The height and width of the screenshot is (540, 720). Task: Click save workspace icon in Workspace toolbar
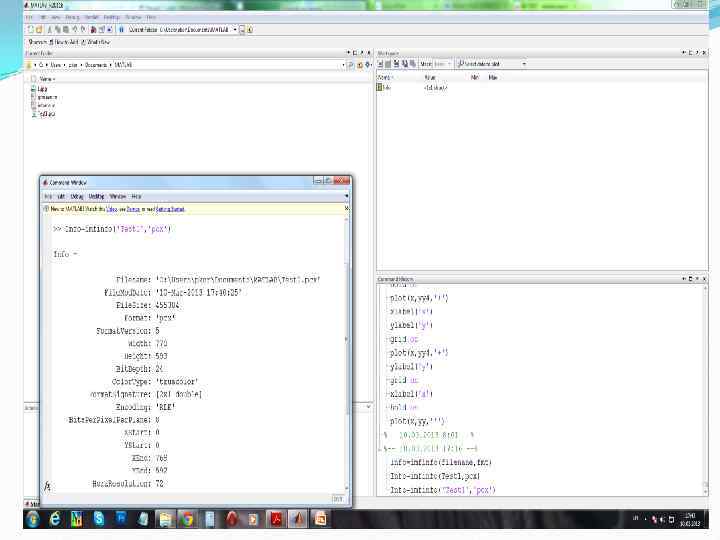(405, 64)
